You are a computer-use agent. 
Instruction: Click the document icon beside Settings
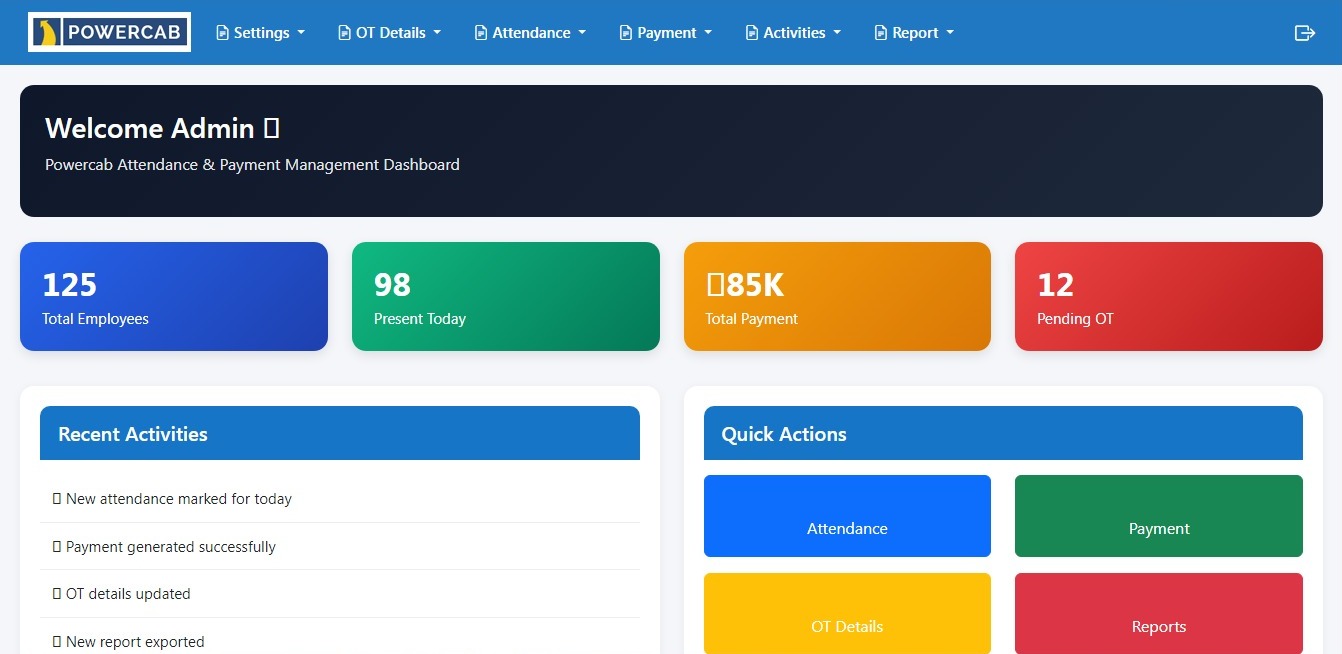coord(222,33)
